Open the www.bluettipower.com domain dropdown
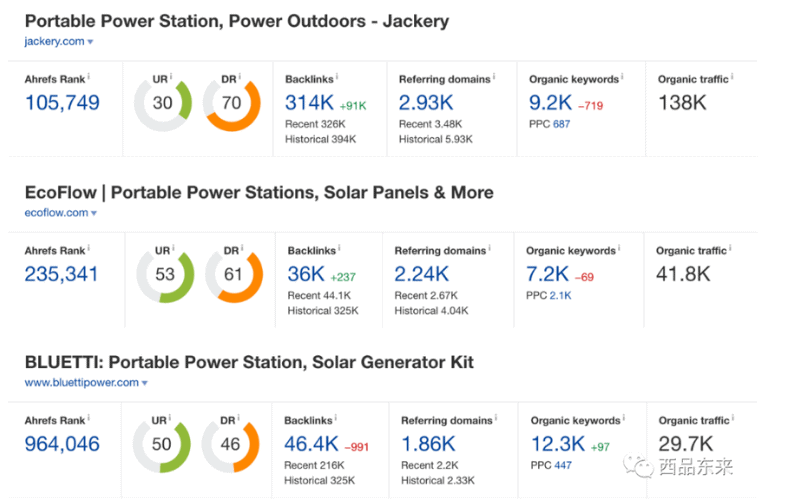This screenshot has width=800, height=500. coord(86,383)
